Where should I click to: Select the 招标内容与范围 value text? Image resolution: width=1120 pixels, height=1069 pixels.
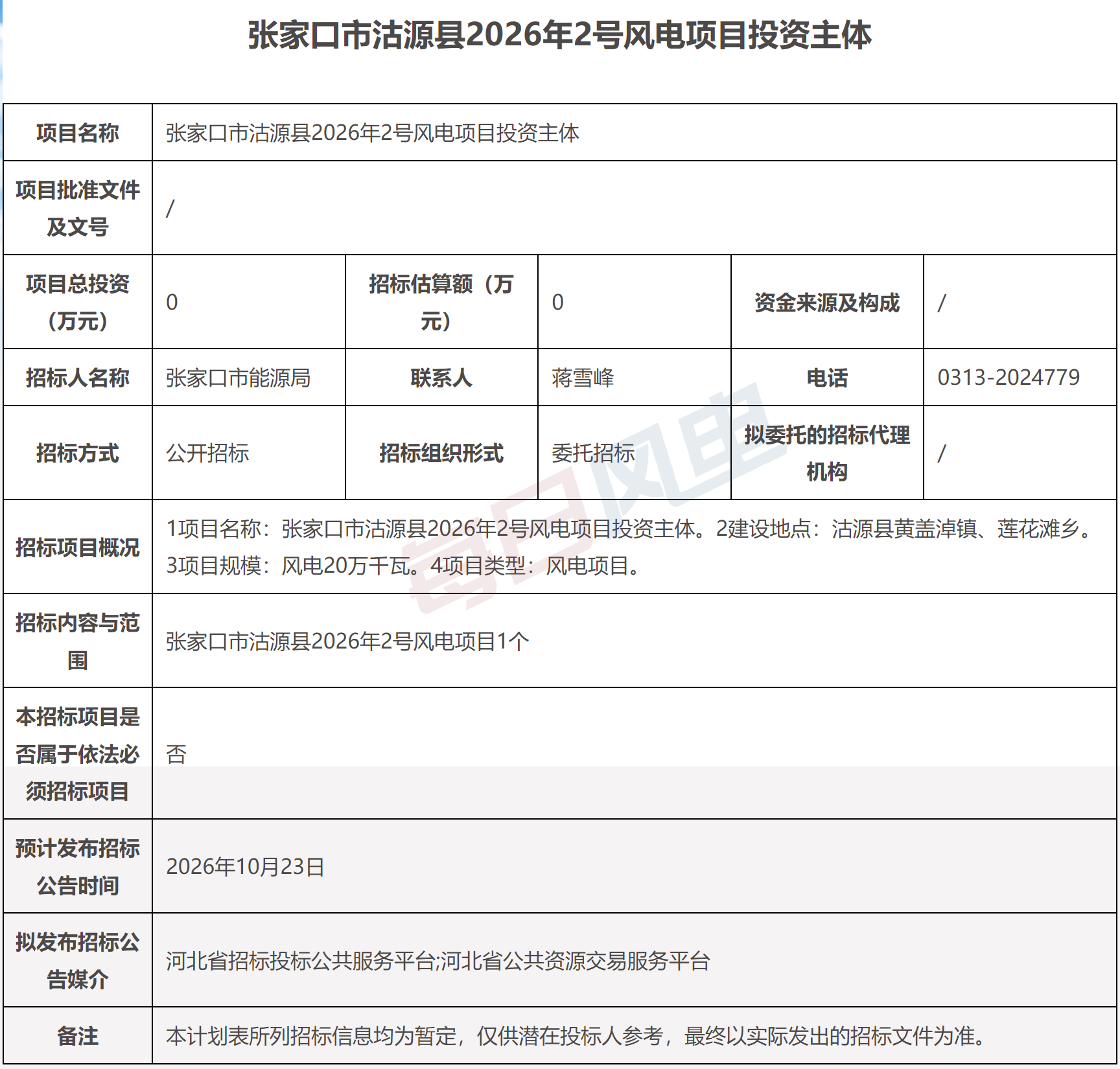(347, 641)
